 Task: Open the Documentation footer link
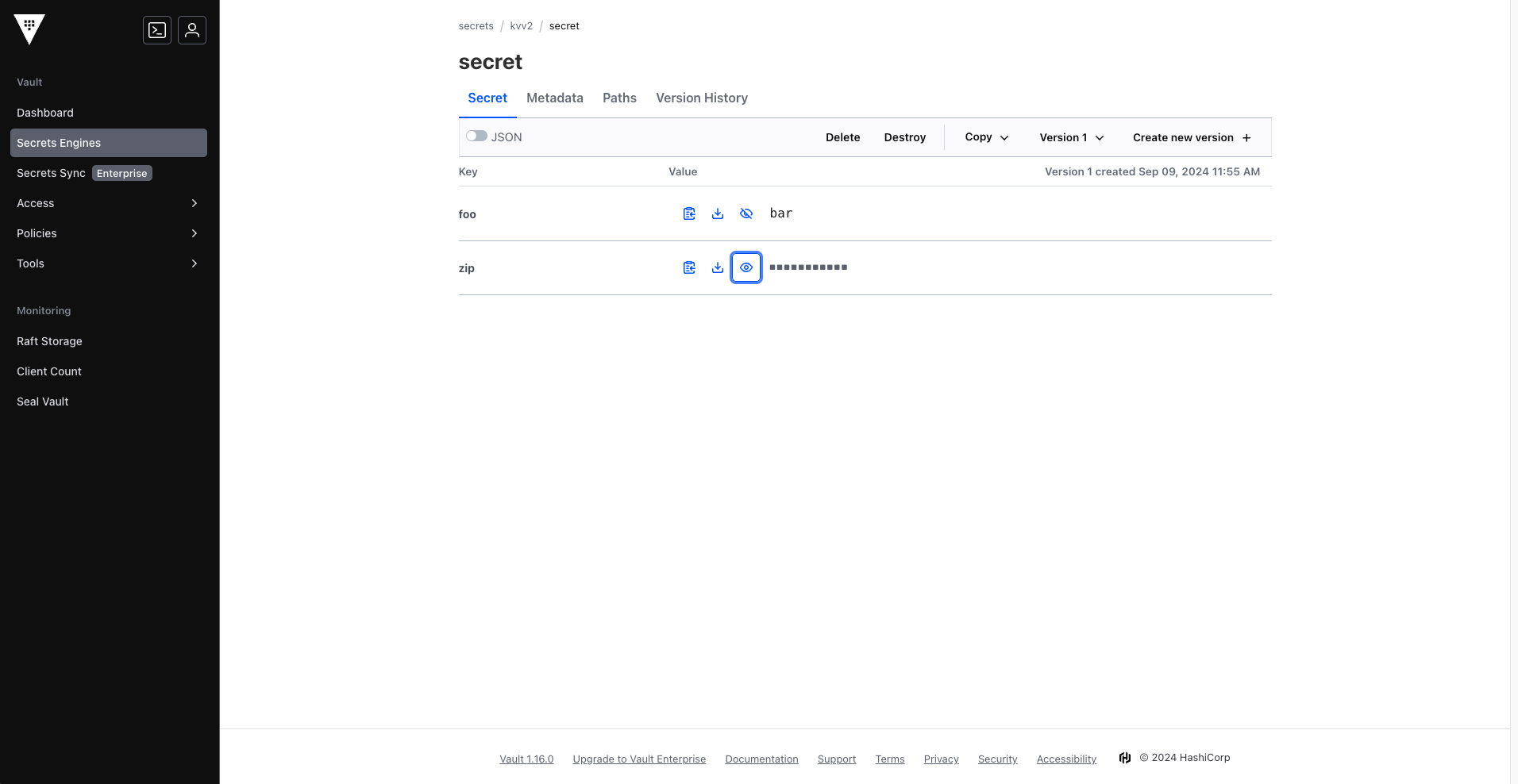(x=761, y=759)
